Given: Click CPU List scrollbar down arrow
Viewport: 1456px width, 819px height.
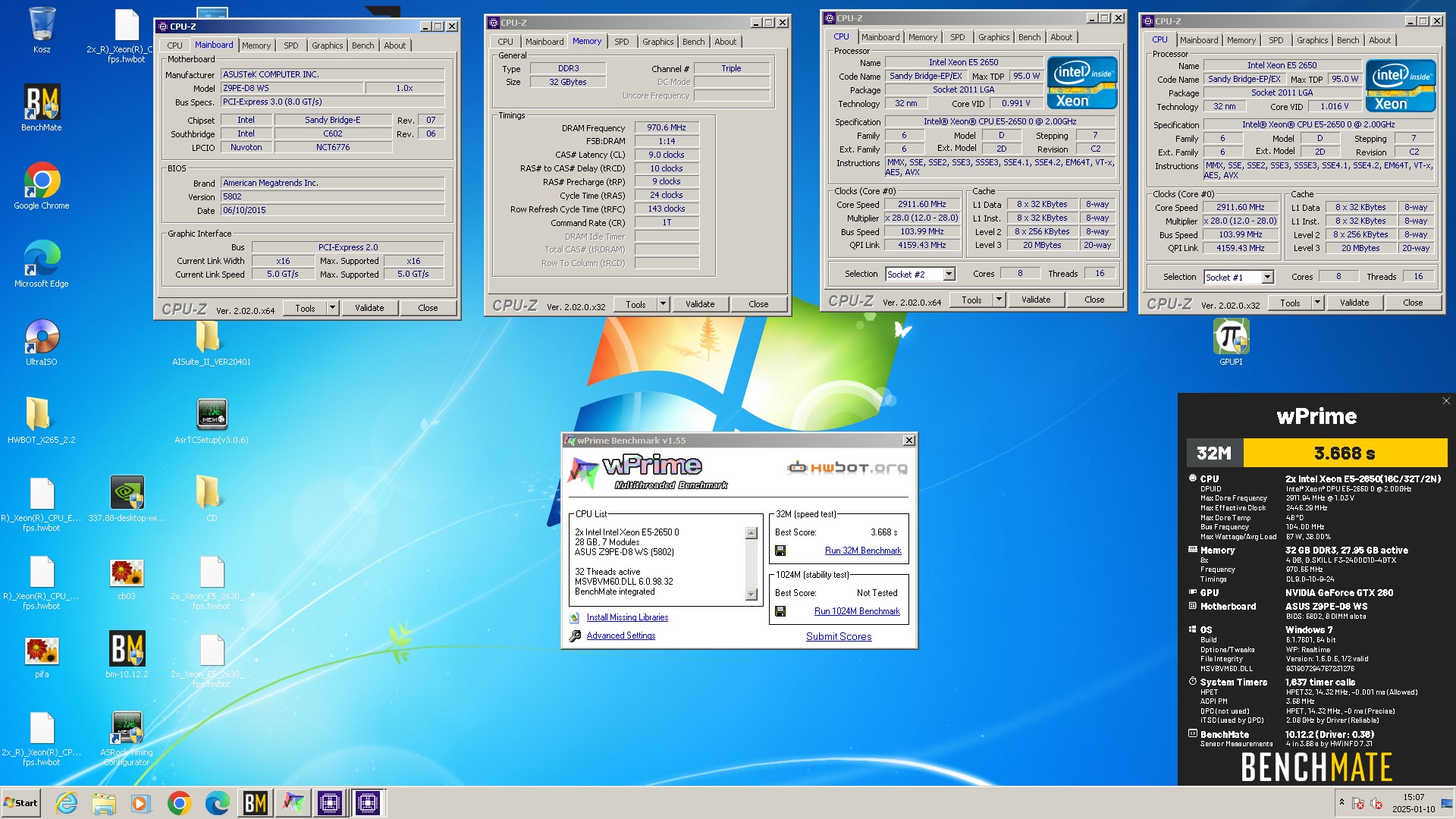Looking at the screenshot, I should click(751, 595).
